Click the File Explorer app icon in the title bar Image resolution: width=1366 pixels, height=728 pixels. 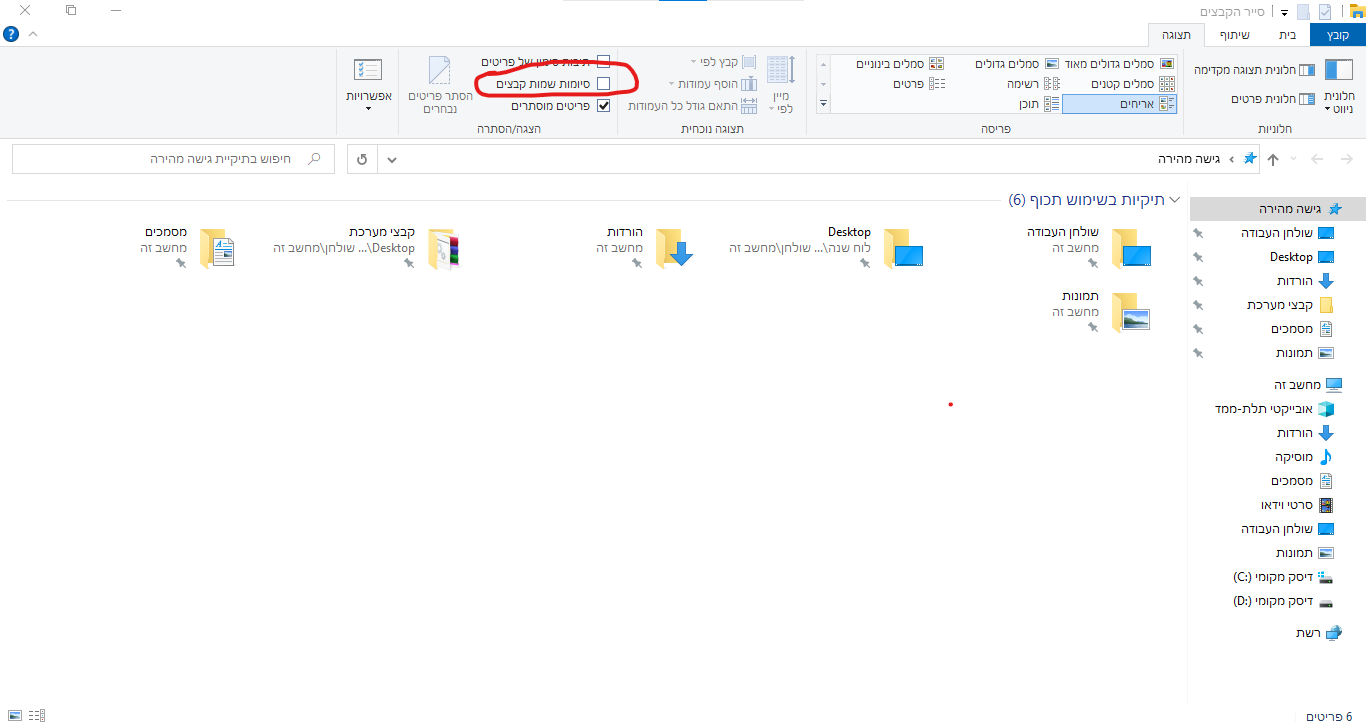click(1355, 11)
